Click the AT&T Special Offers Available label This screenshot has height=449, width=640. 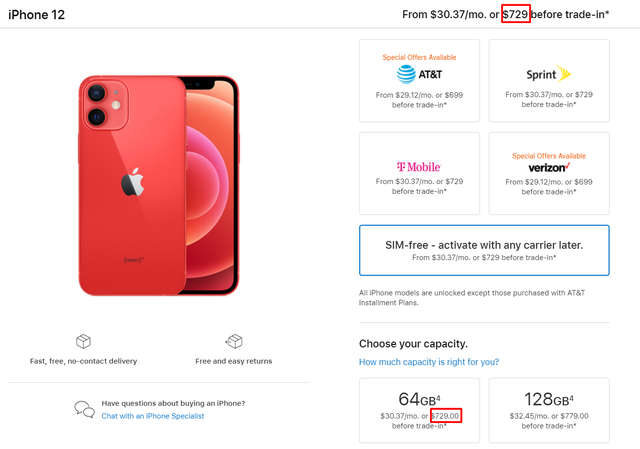click(419, 57)
